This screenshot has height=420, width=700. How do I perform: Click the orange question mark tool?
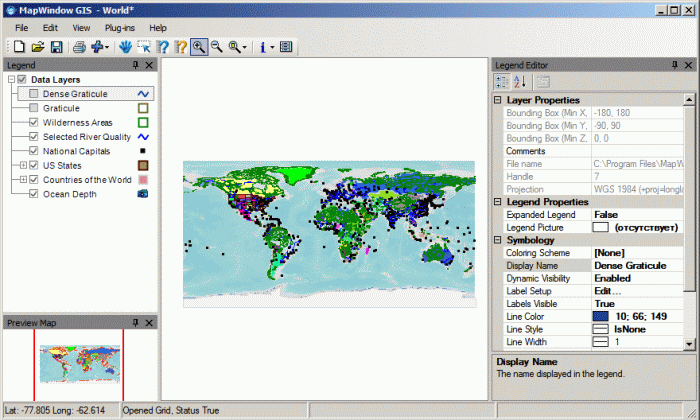tap(180, 47)
